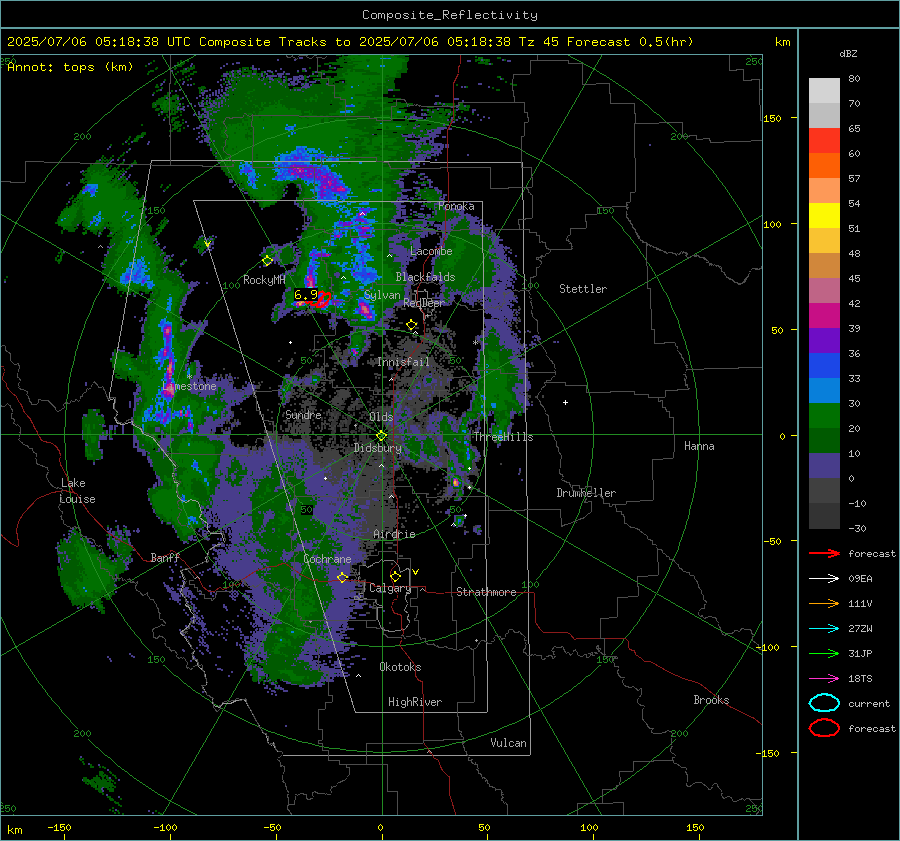The height and width of the screenshot is (841, 900).
Task: Click the UTC Composite Tracks timestamp header
Action: pyautogui.click(x=350, y=42)
